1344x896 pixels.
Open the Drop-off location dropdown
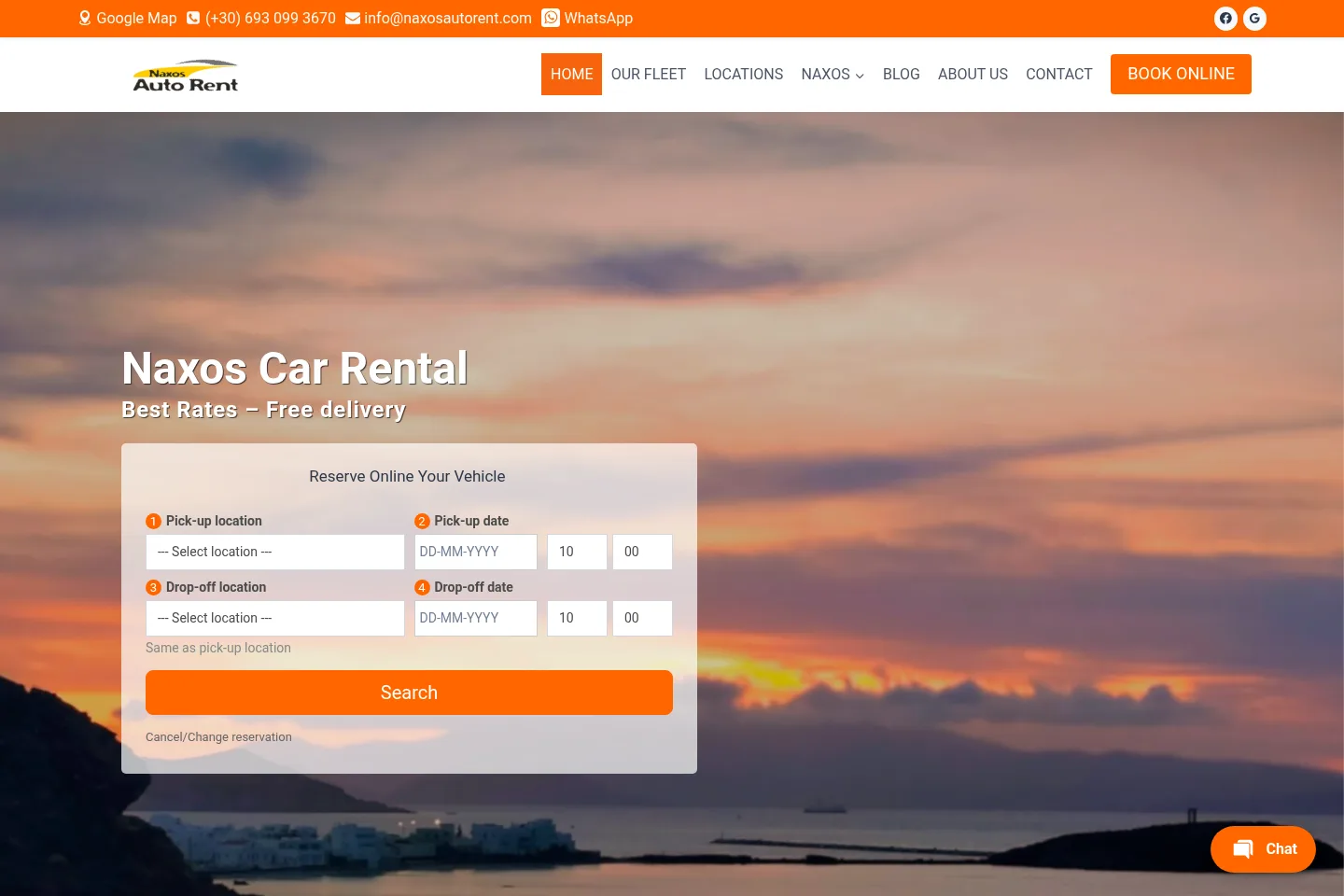pyautogui.click(x=275, y=618)
